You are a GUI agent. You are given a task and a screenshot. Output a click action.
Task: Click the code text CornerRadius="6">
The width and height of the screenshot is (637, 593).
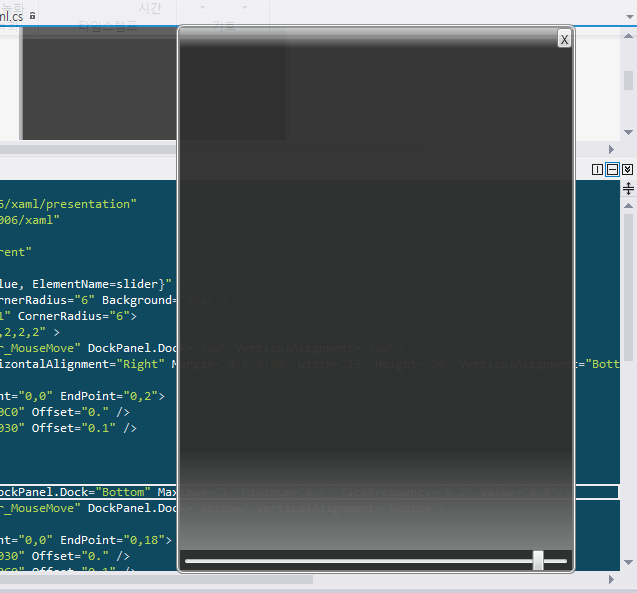77,316
